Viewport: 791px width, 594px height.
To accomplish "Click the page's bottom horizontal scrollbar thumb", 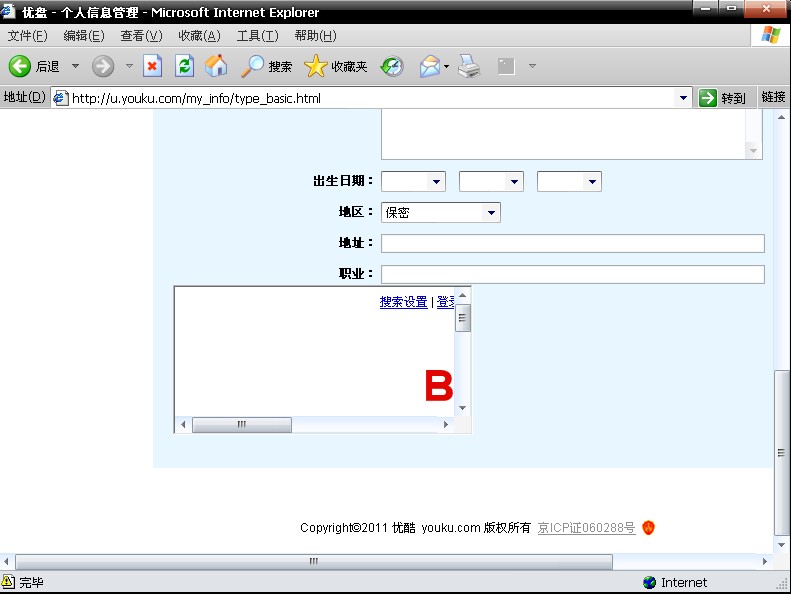I will pos(314,561).
